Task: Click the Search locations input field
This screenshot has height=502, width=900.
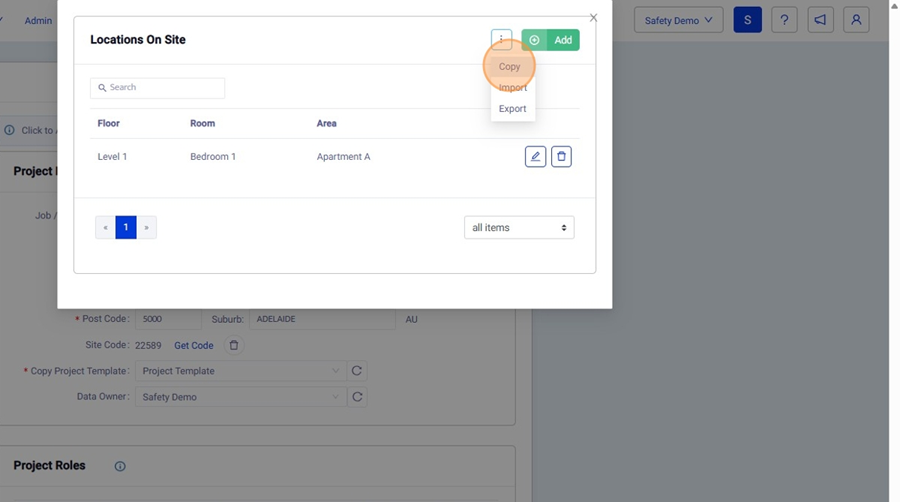Action: 158,88
